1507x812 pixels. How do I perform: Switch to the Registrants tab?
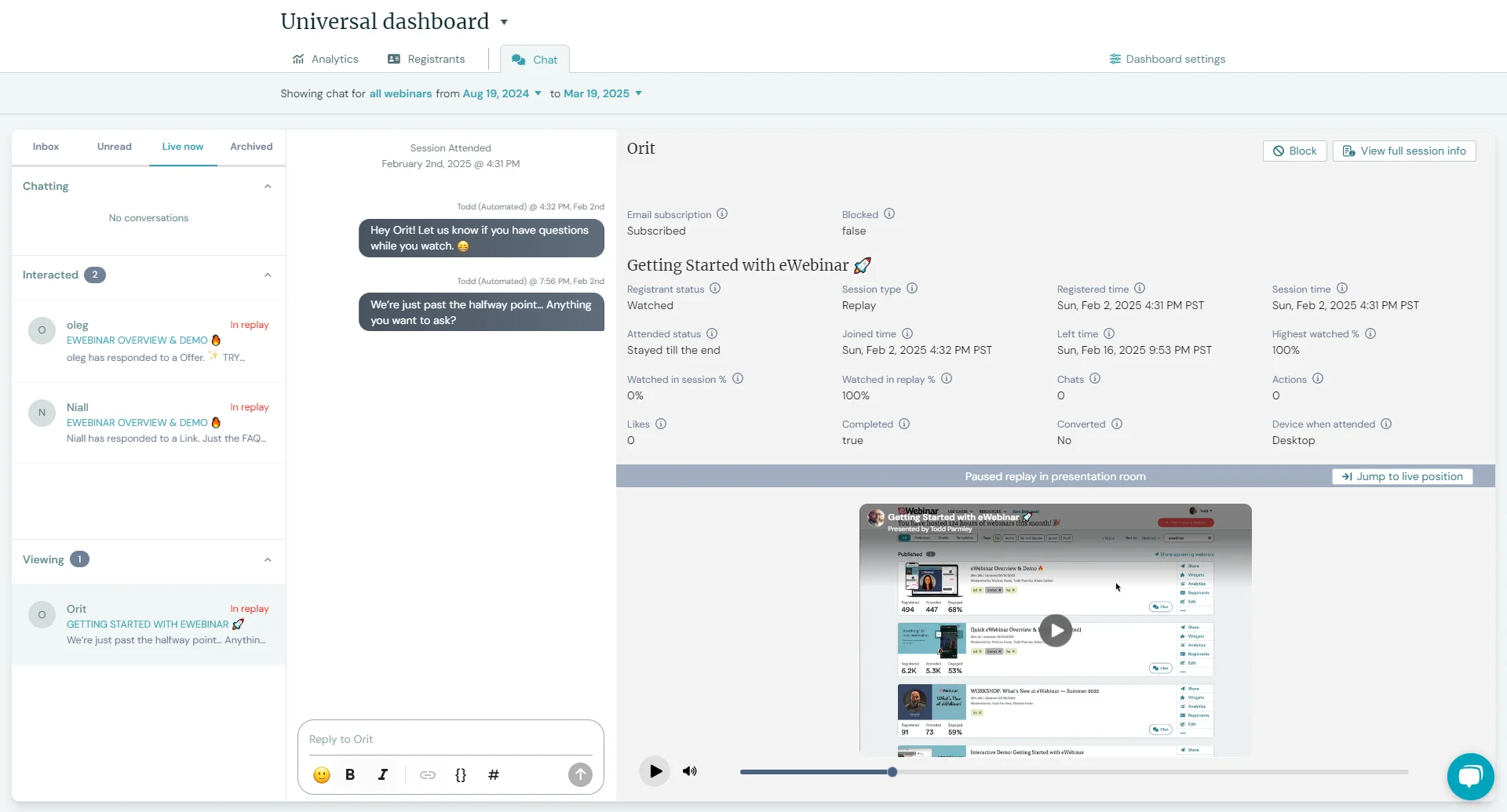pyautogui.click(x=426, y=59)
